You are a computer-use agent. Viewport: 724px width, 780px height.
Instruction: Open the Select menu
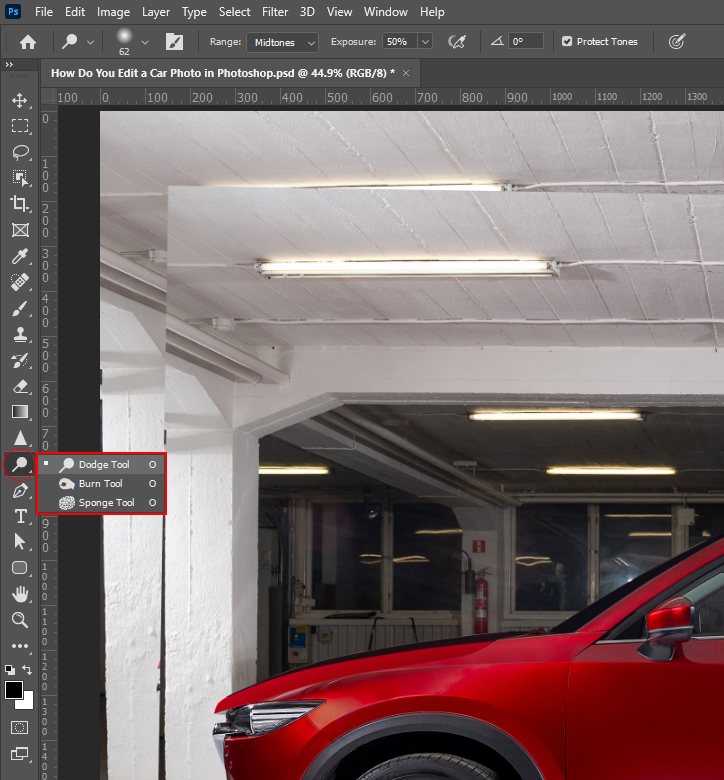tap(234, 11)
